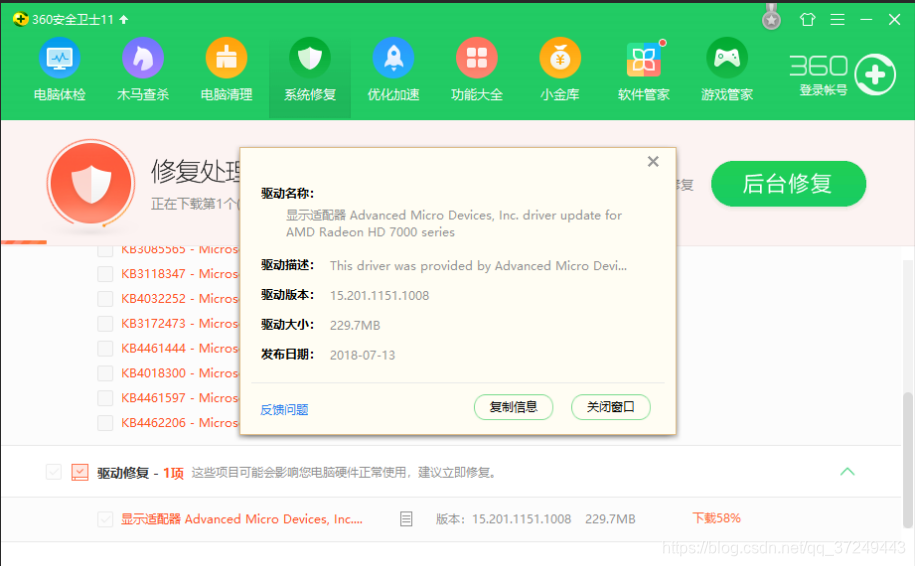
Task: Click KB4462206 update entry
Action: 180,422
